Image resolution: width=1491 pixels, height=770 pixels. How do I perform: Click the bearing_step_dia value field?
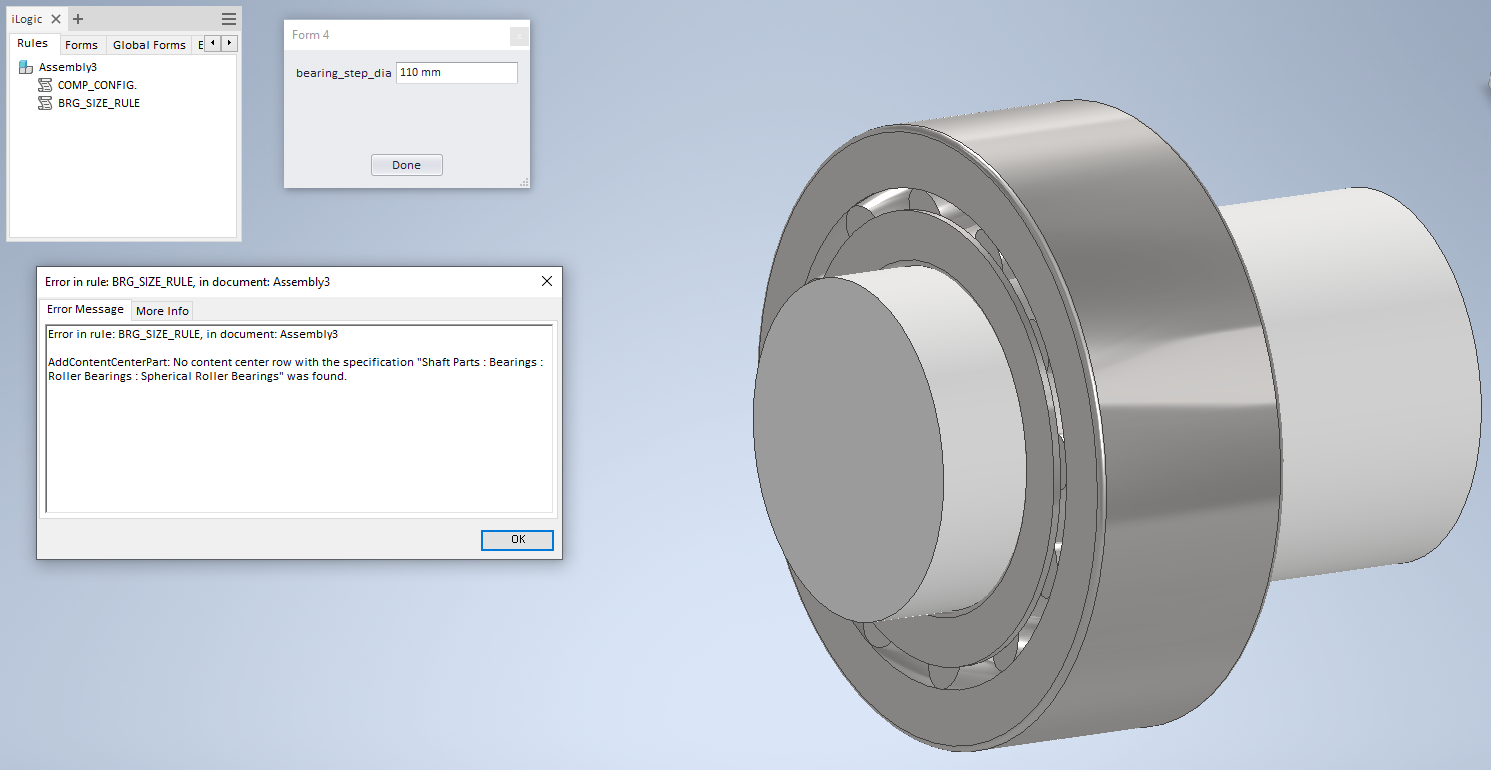point(456,72)
